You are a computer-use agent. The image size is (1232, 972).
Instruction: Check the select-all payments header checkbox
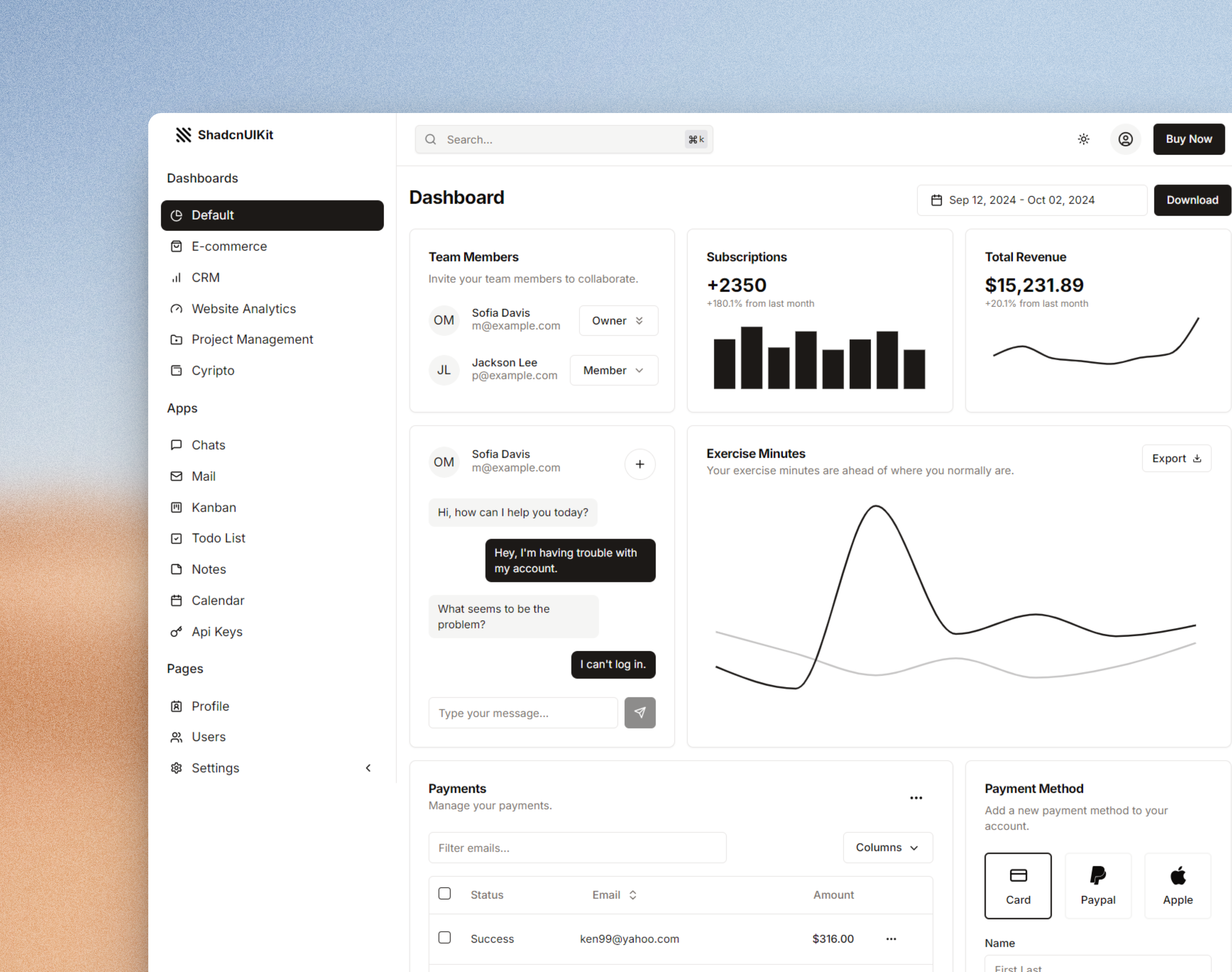[x=445, y=894]
